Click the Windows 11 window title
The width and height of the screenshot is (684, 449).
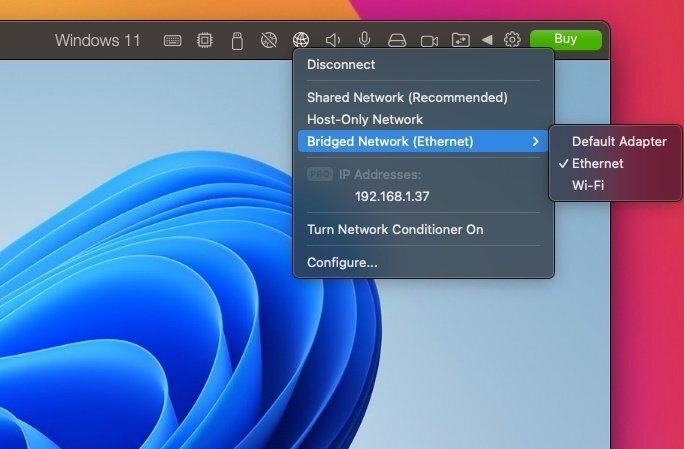(97, 41)
